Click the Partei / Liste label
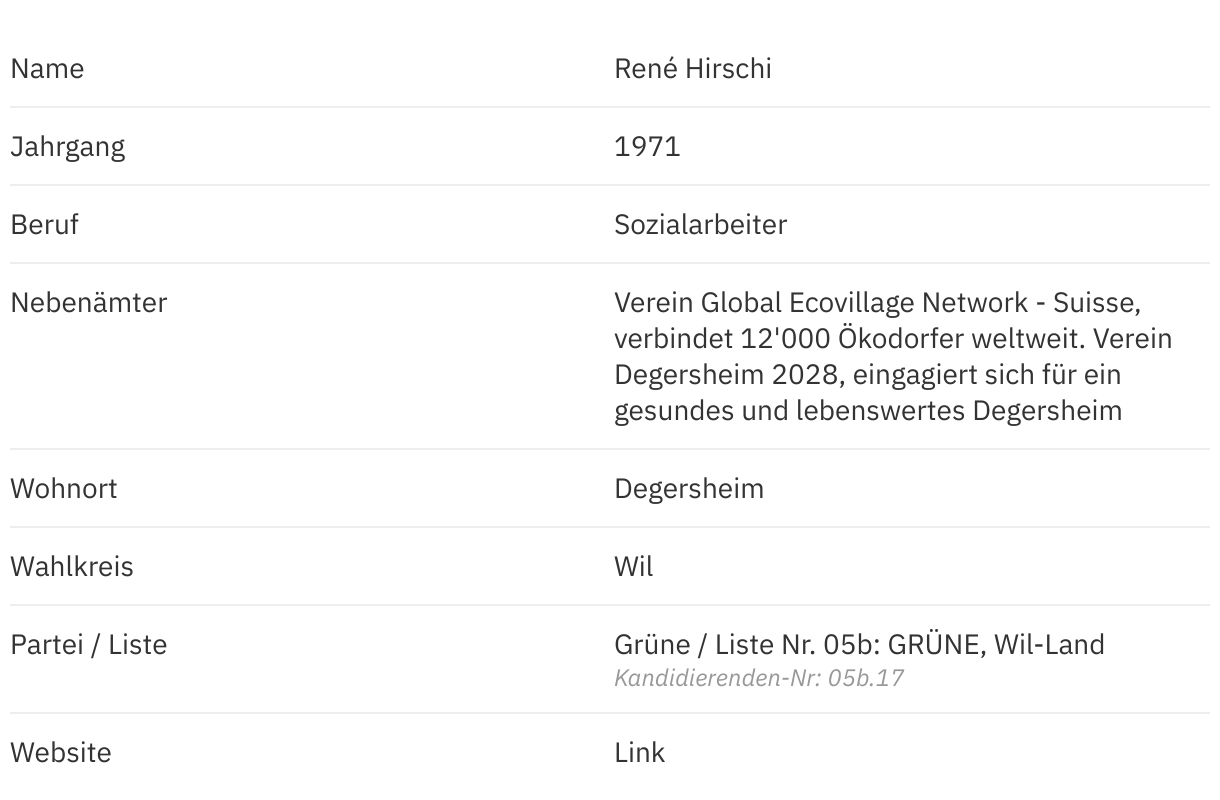The width and height of the screenshot is (1220, 800). (x=88, y=645)
